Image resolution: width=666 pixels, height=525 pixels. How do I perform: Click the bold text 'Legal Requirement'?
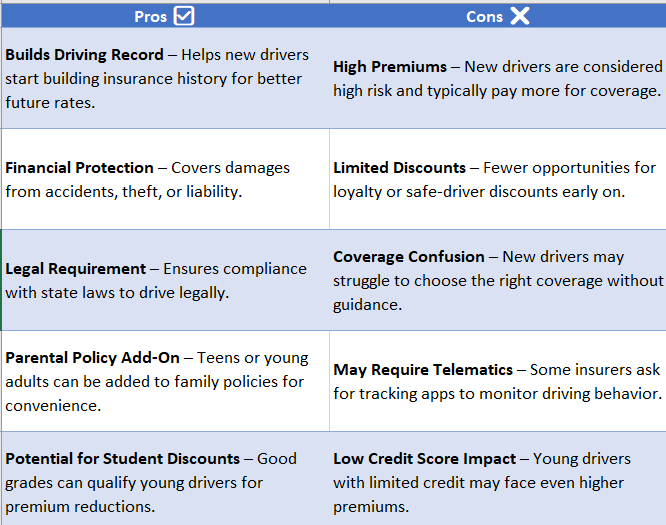coord(76,269)
